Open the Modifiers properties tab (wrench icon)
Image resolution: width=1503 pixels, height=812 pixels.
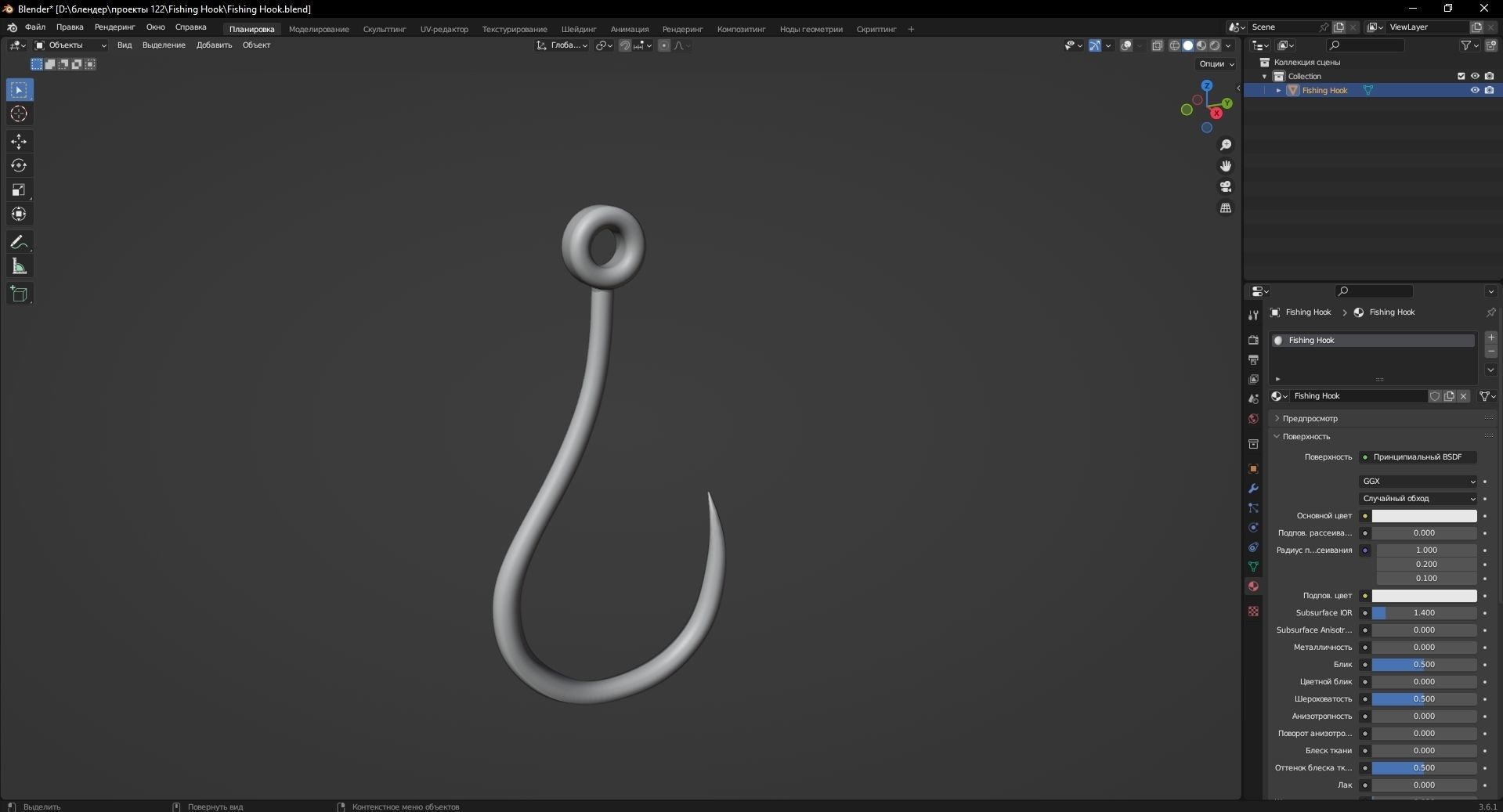(1252, 489)
